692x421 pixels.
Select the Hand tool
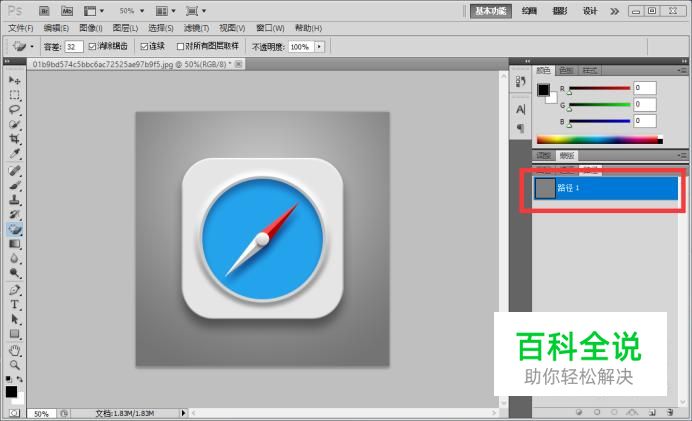point(15,351)
